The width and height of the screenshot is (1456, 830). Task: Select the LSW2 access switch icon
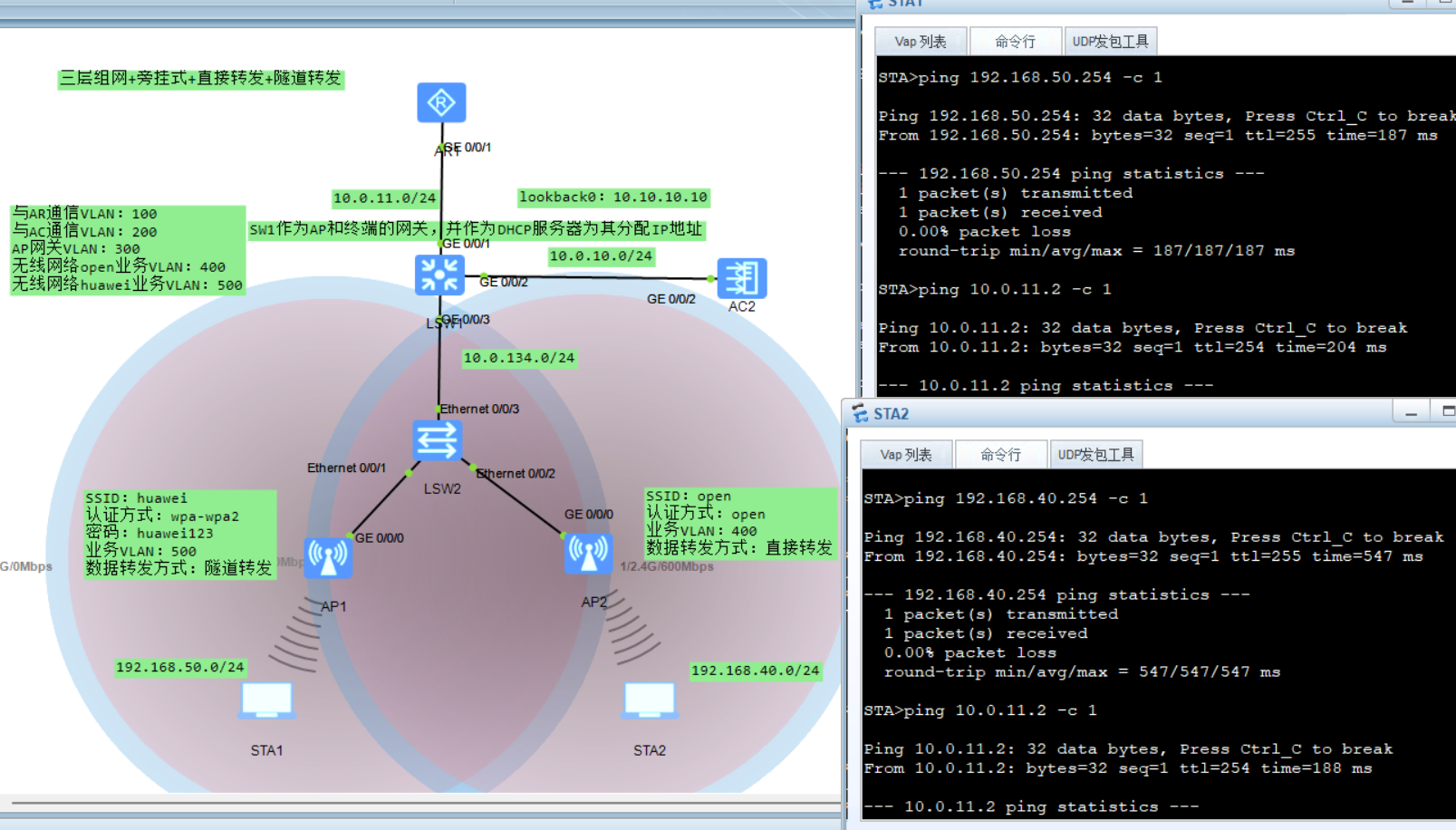(x=438, y=440)
